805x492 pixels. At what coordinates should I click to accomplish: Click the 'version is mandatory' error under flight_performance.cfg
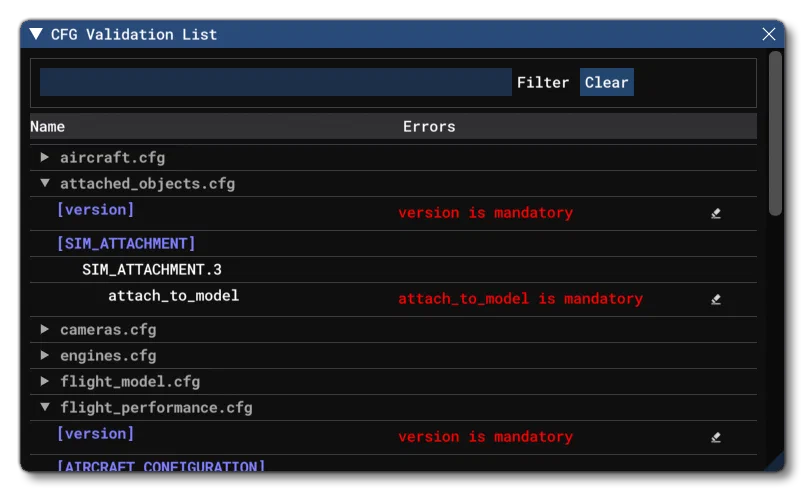pyautogui.click(x=486, y=437)
